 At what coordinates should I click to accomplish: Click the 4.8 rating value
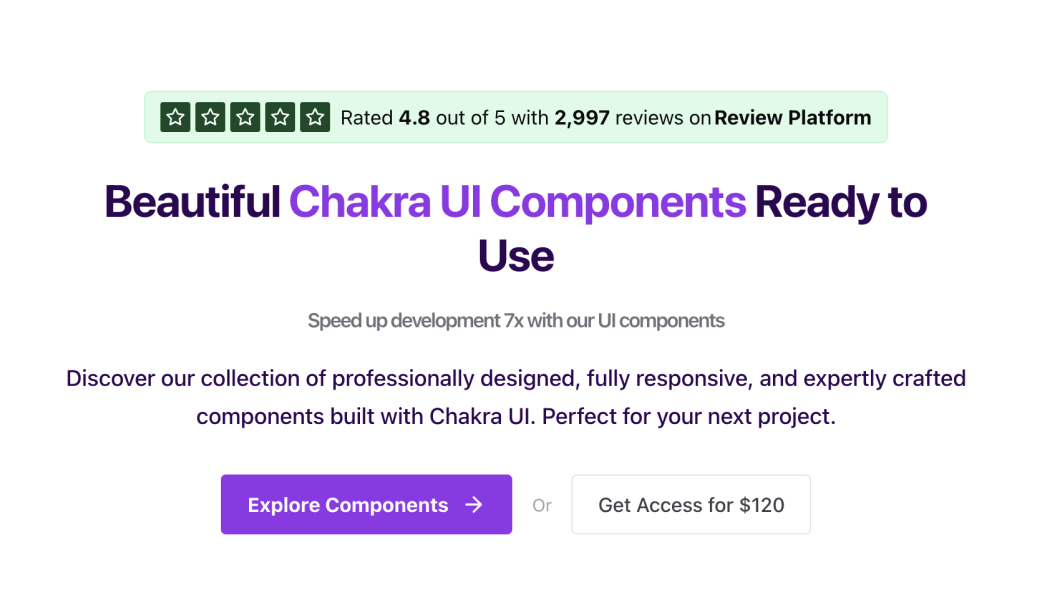[x=414, y=118]
